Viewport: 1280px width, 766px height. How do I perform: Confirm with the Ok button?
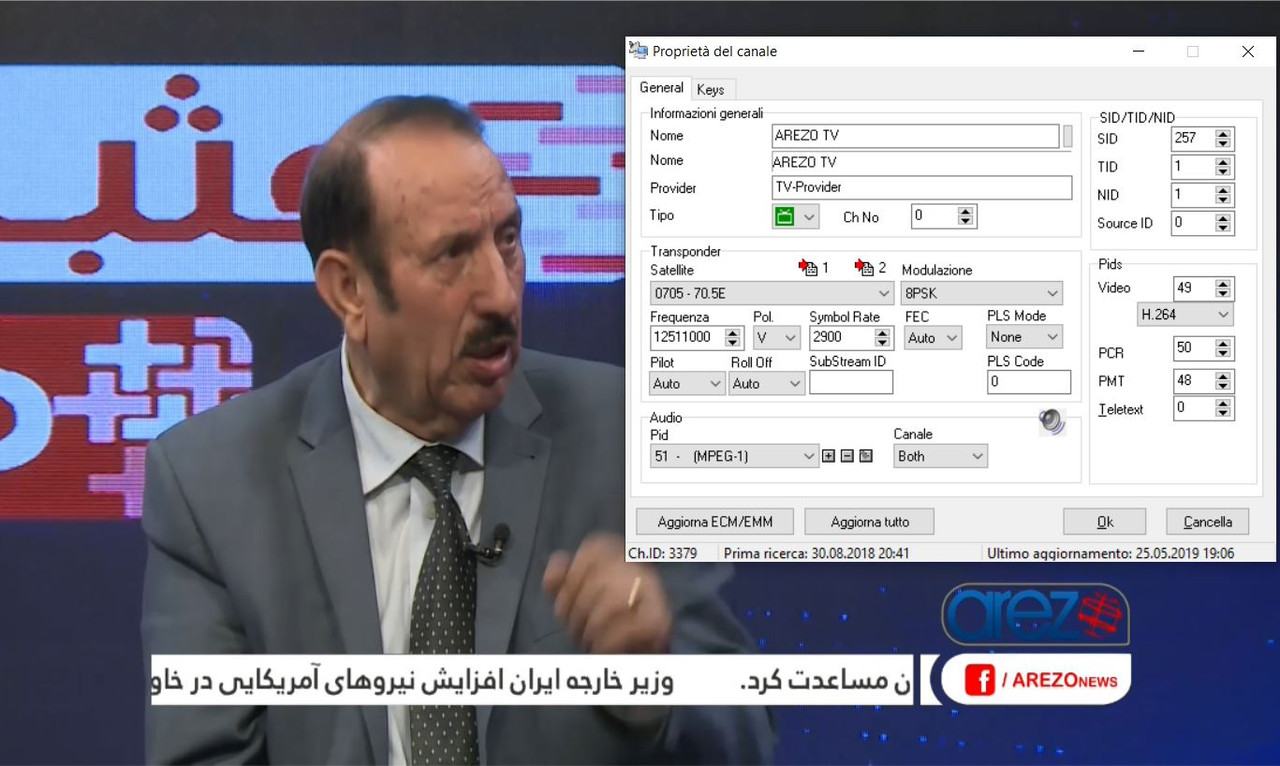click(x=1104, y=522)
